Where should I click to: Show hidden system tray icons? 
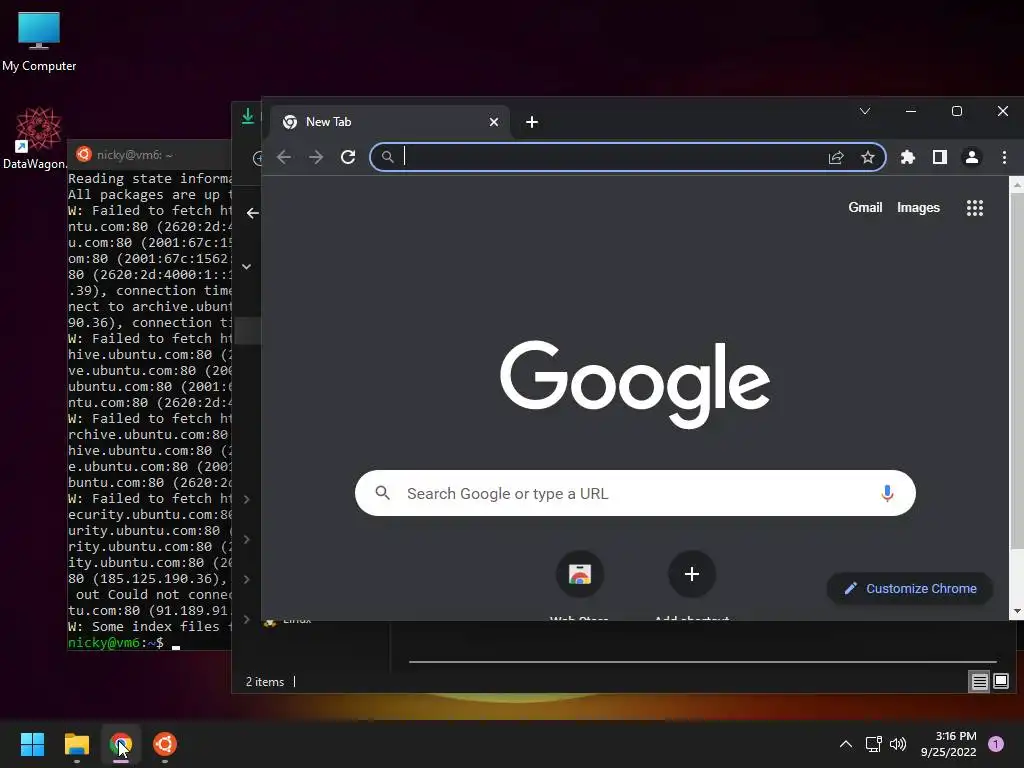coord(845,744)
